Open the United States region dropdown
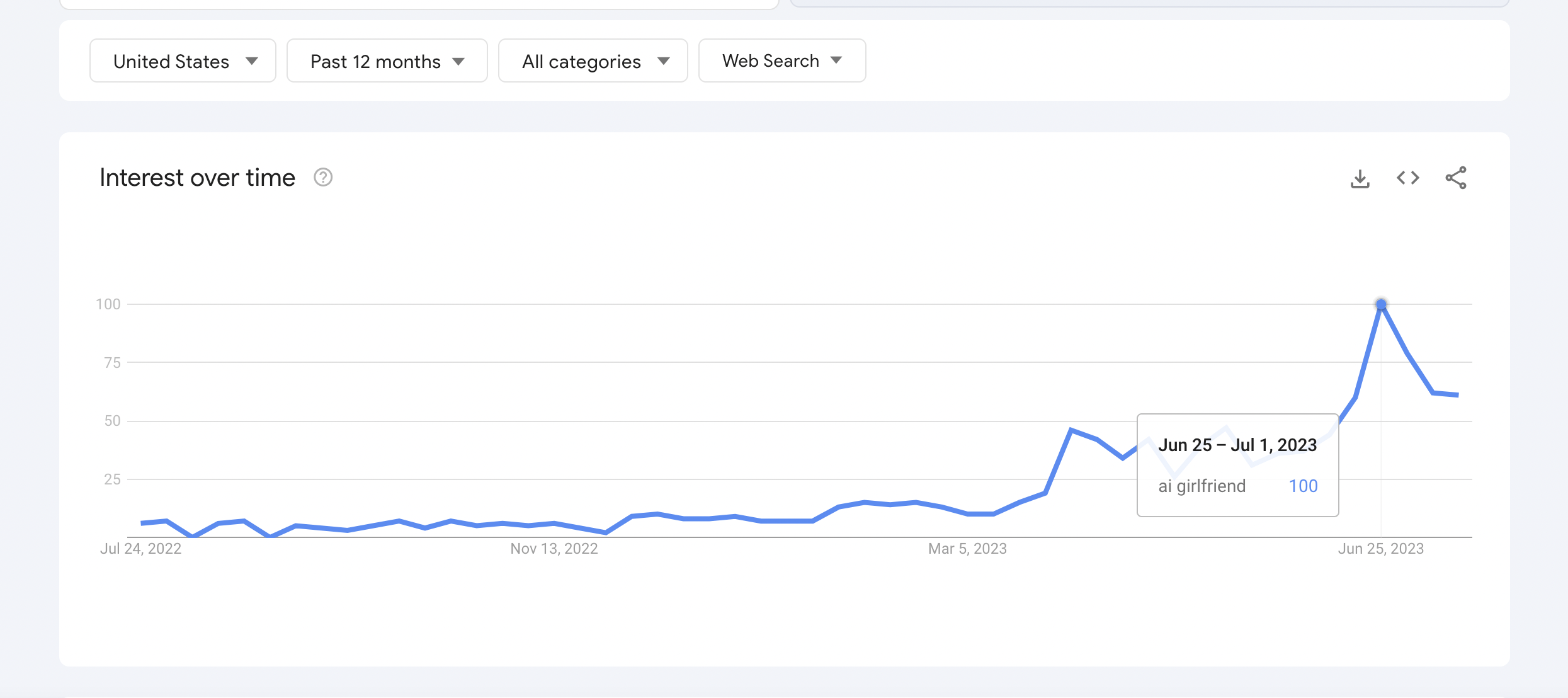The height and width of the screenshot is (698, 1568). [183, 61]
